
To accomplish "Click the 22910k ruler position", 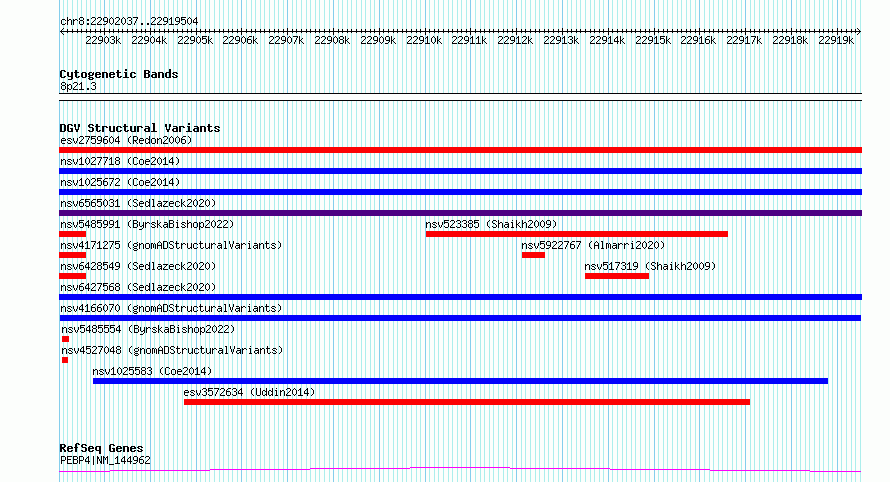I will (x=424, y=40).
